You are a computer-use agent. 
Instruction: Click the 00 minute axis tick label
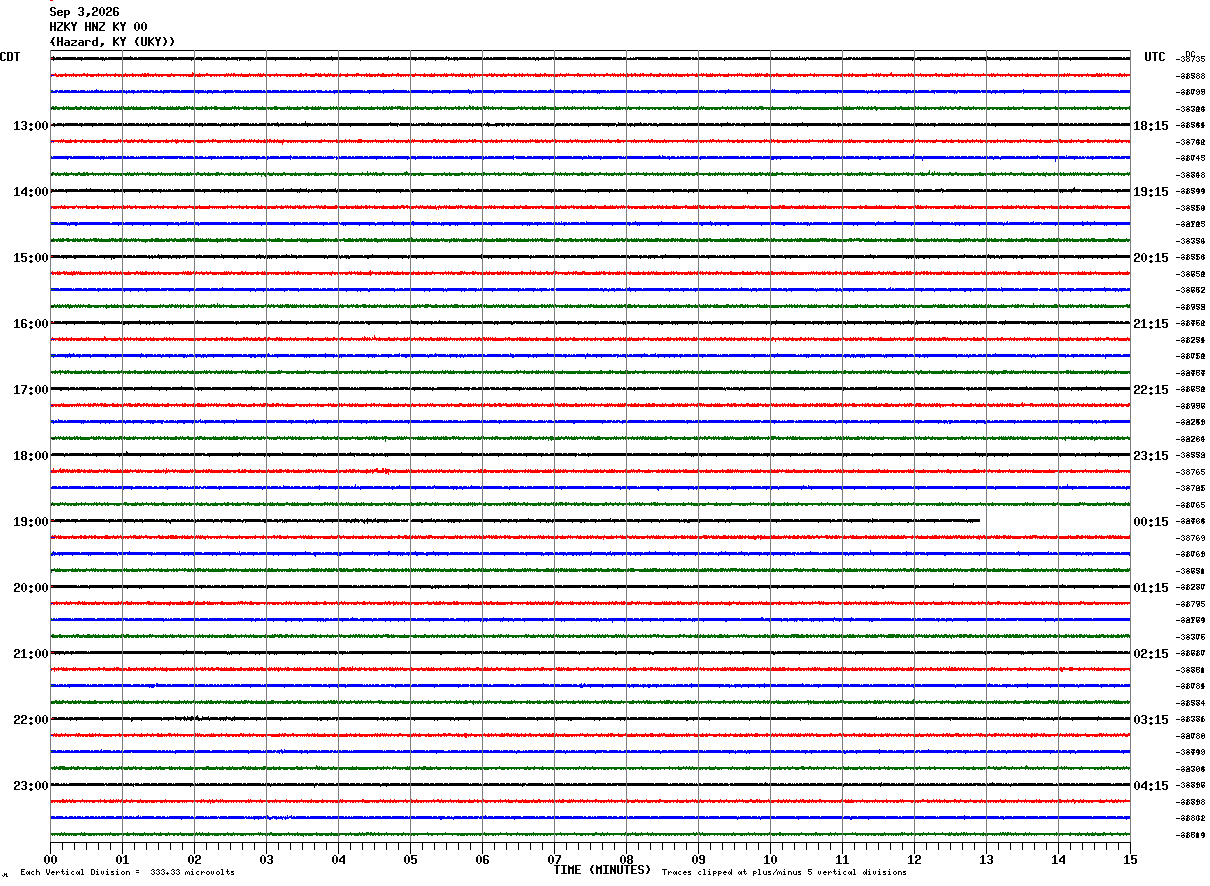(x=50, y=859)
